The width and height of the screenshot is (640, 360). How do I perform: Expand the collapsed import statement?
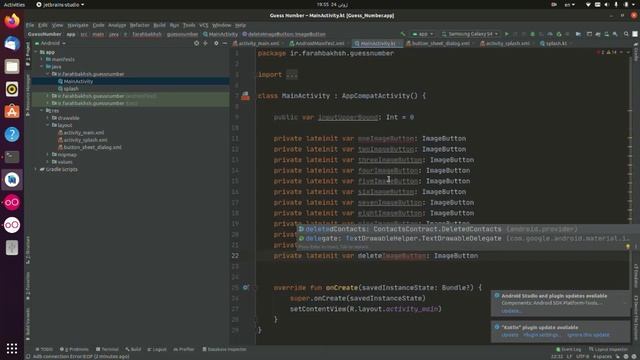point(292,75)
